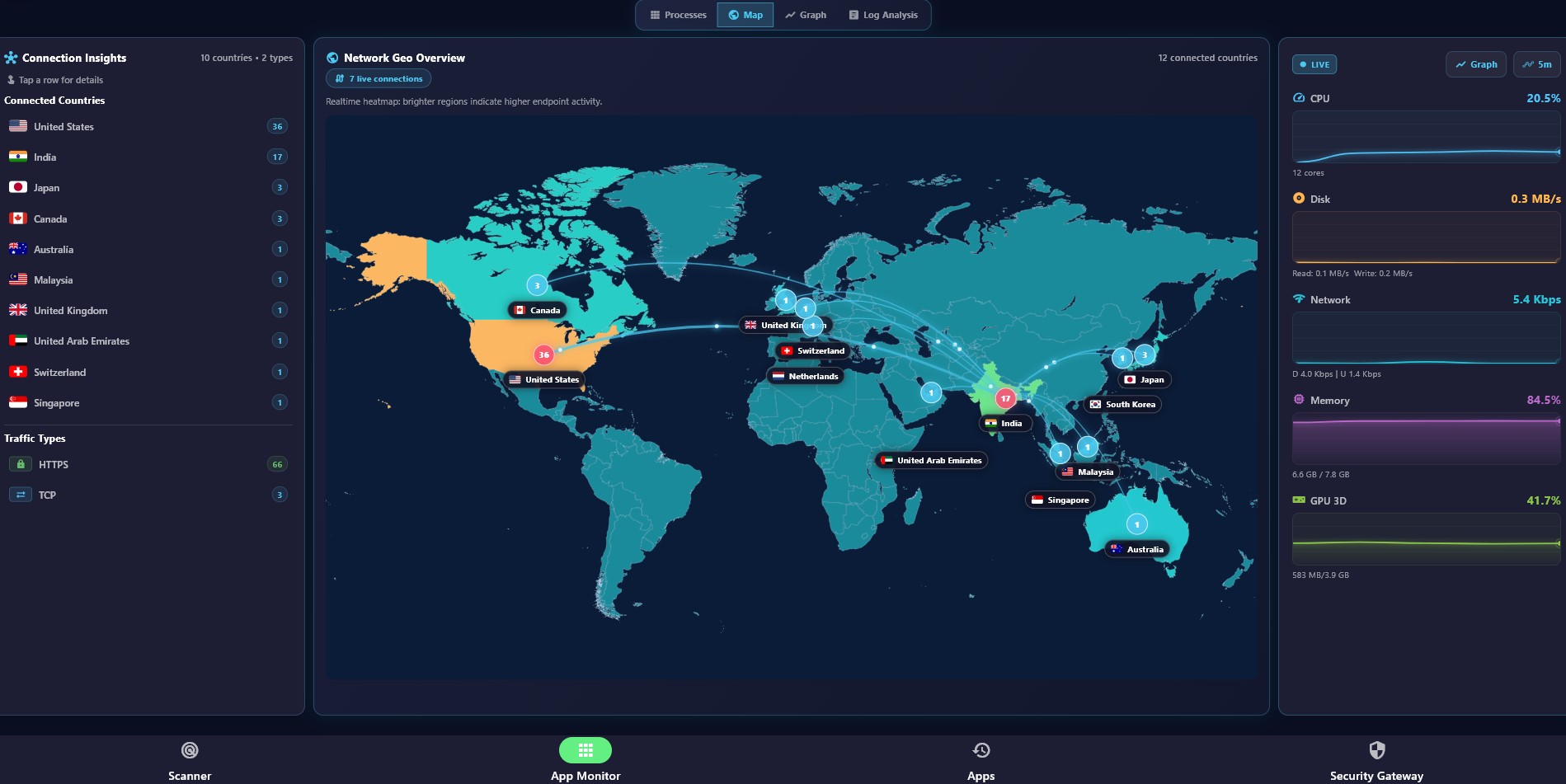The width and height of the screenshot is (1566, 784).
Task: Click the Graph button in metrics panel
Action: pos(1476,64)
